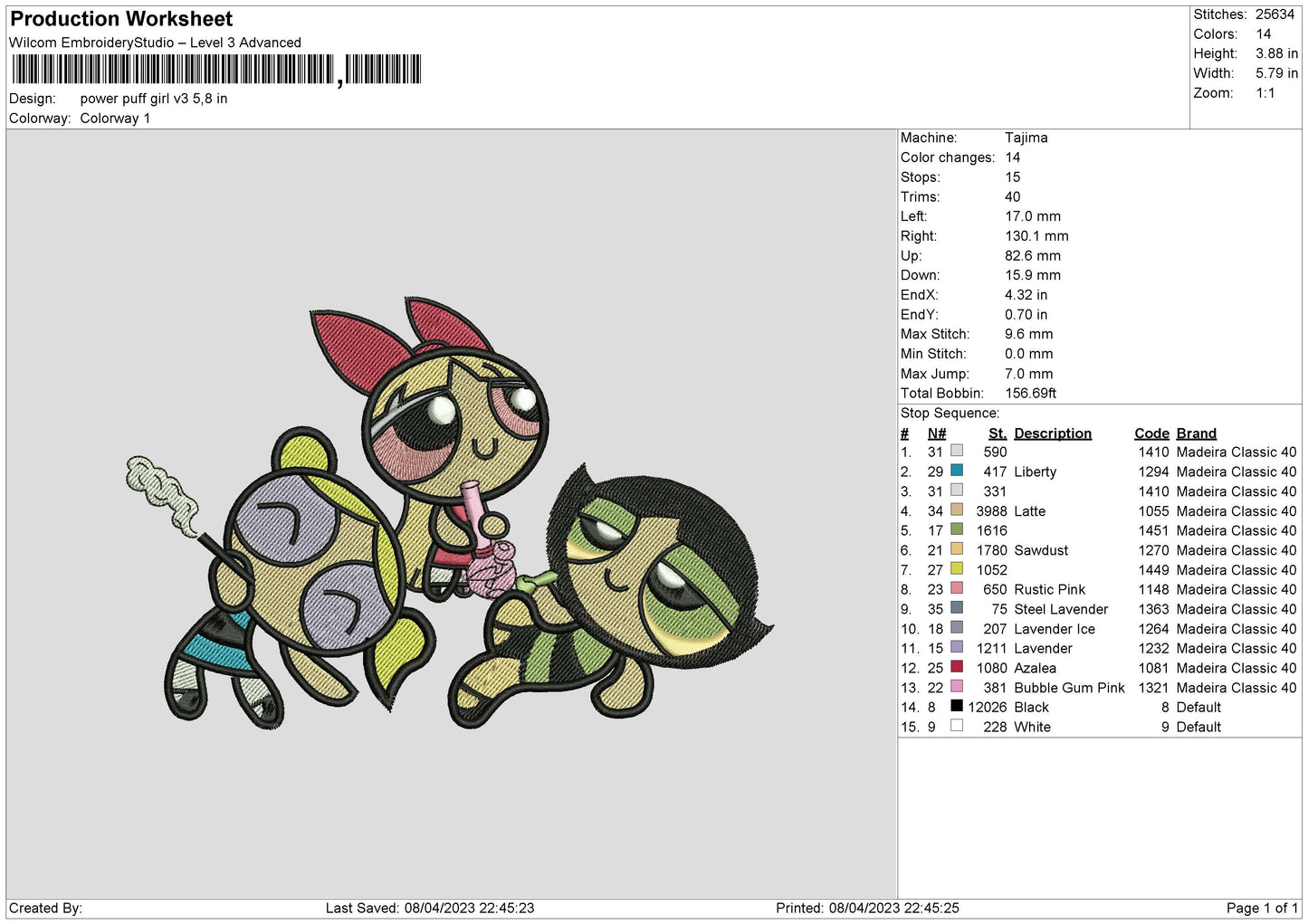Viewport: 1308px width, 924px height.
Task: Click the 'Description' column header
Action: click(1053, 433)
